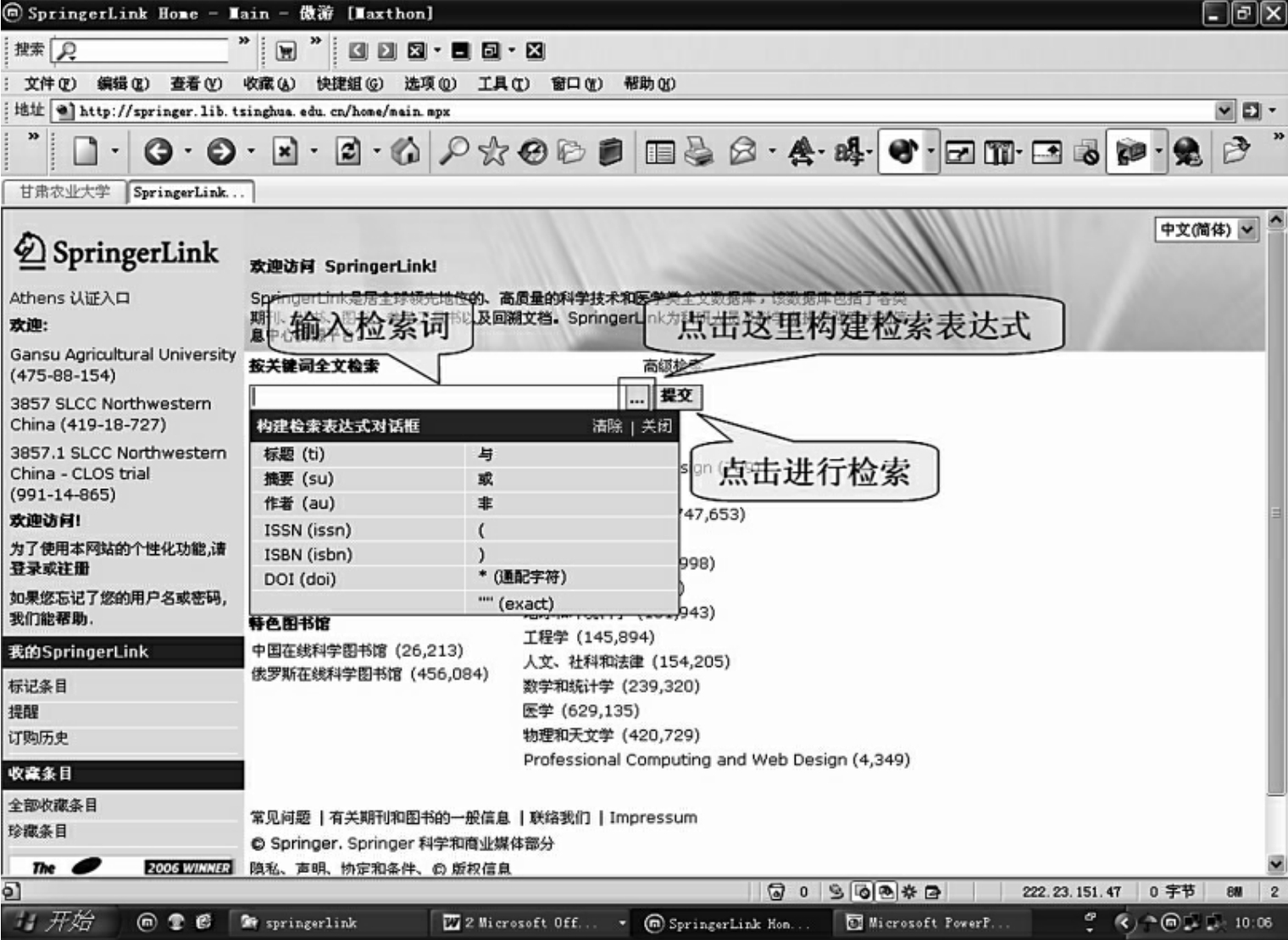Screen dimensions: 1288x940
Task: Click the "..." expression builder button
Action: coord(636,397)
